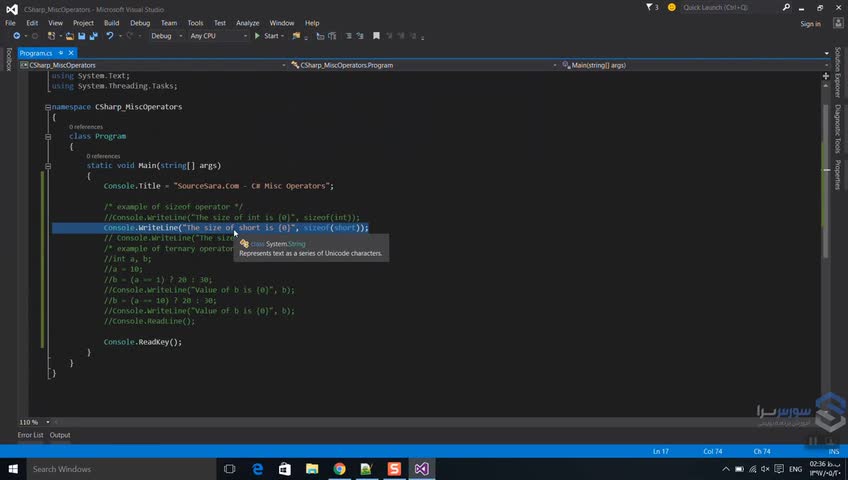
Task: Open the orange S app on the taskbar
Action: point(394,469)
